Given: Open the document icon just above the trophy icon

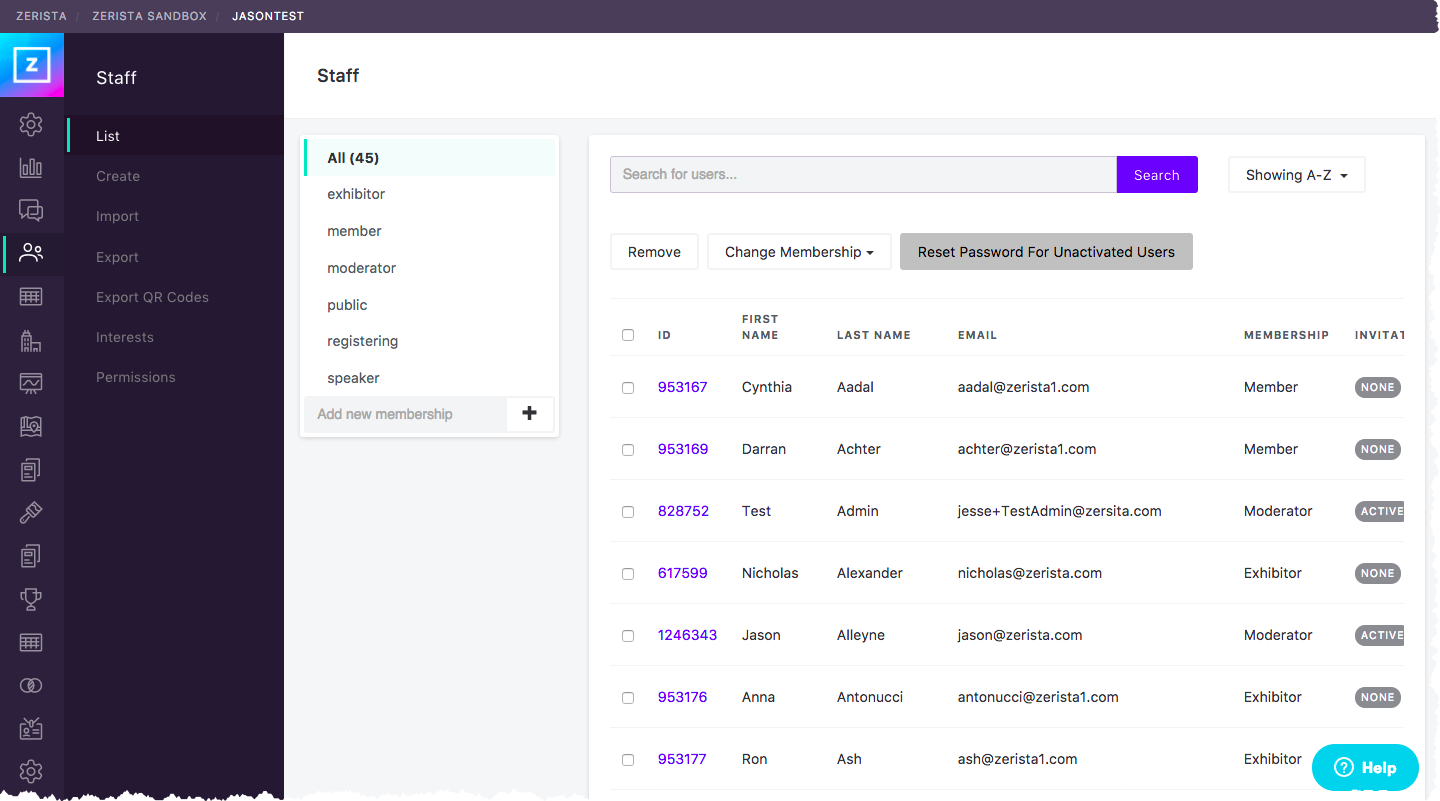Looking at the screenshot, I should pyautogui.click(x=31, y=555).
